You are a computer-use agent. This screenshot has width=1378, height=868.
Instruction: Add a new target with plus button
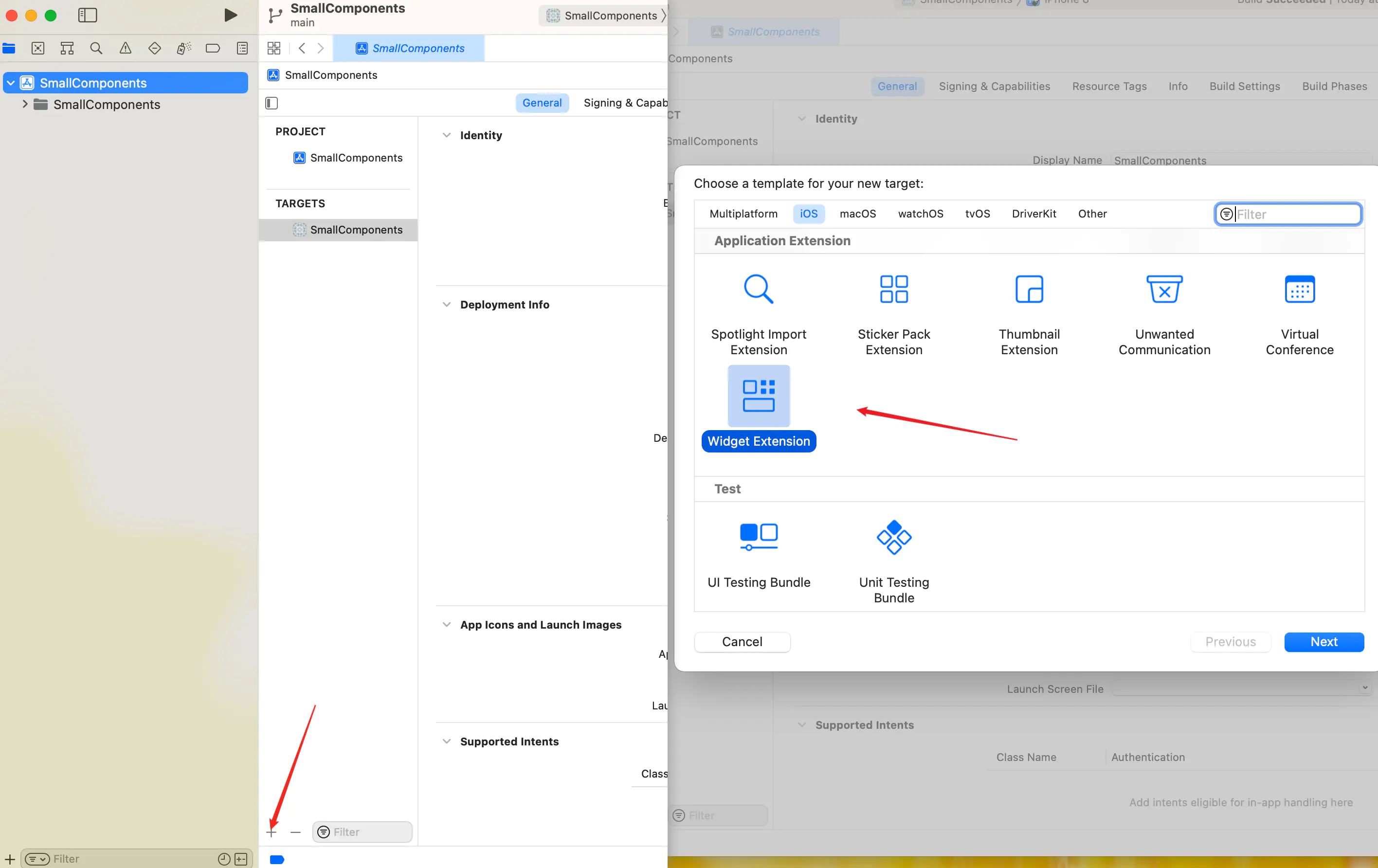point(271,832)
